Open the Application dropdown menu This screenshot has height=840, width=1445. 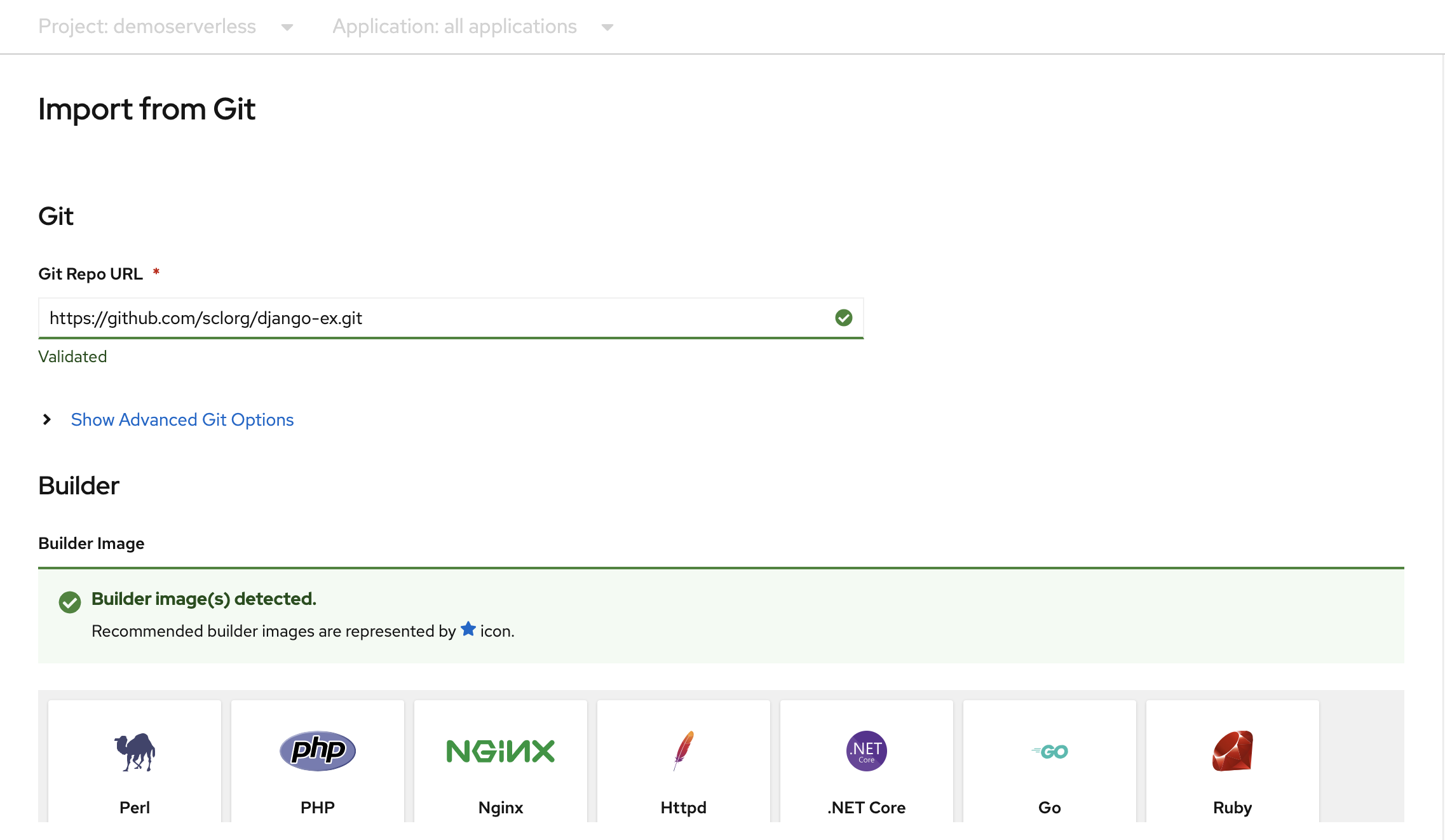(x=472, y=26)
